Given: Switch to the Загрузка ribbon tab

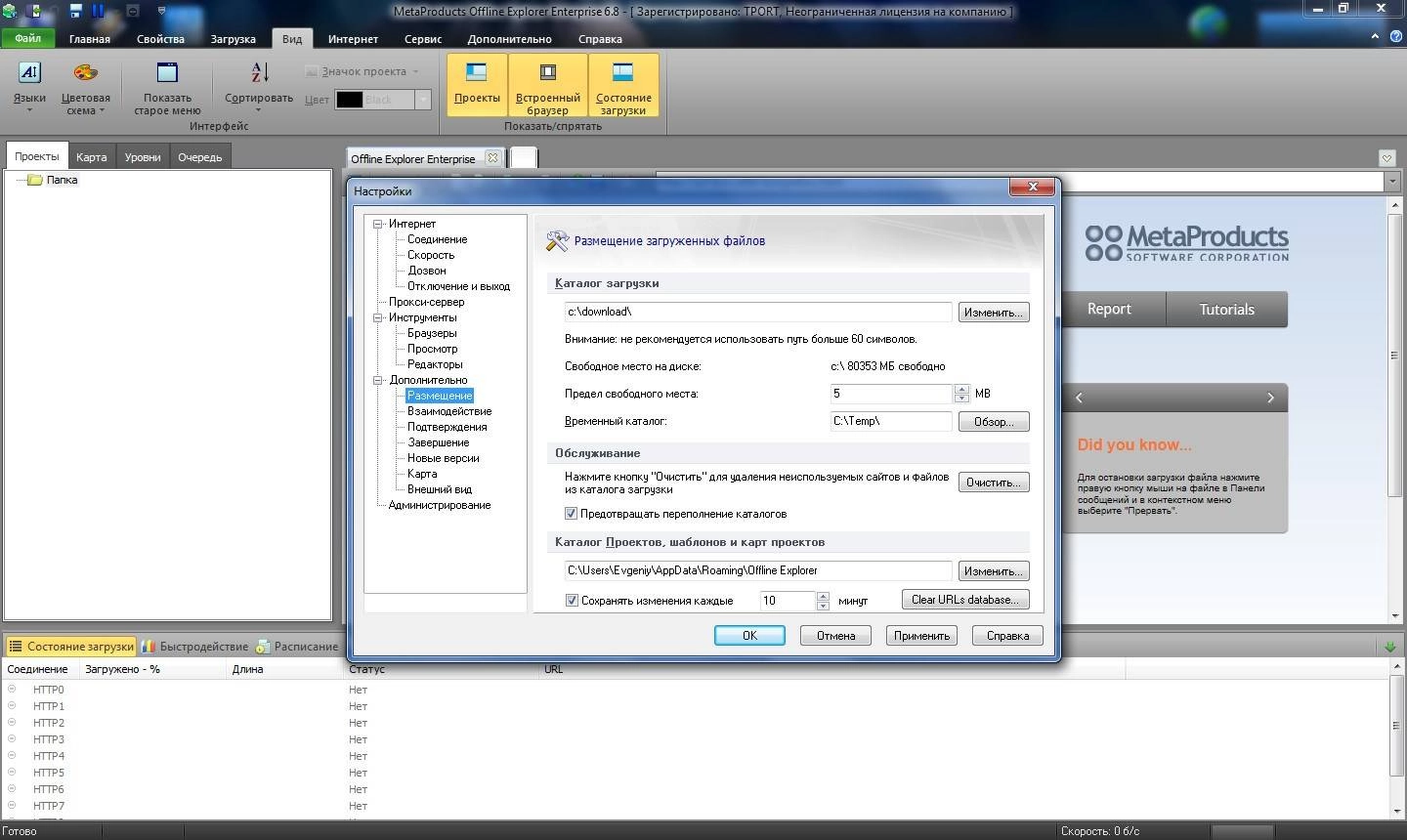Looking at the screenshot, I should (233, 39).
